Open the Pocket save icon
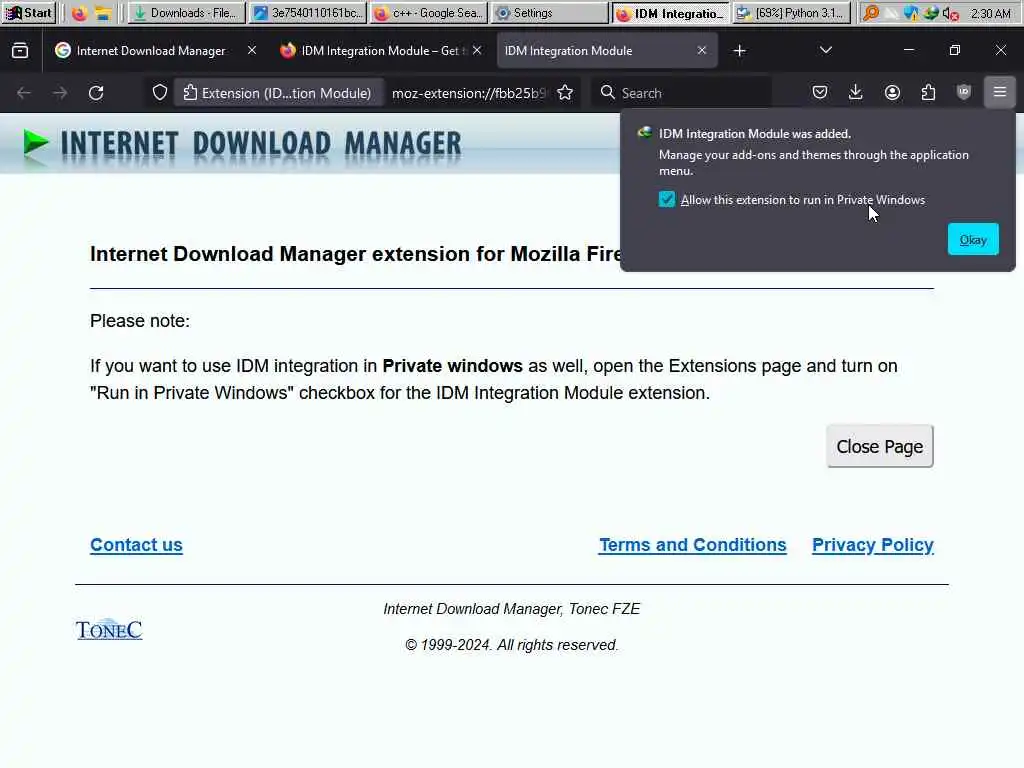 (820, 93)
